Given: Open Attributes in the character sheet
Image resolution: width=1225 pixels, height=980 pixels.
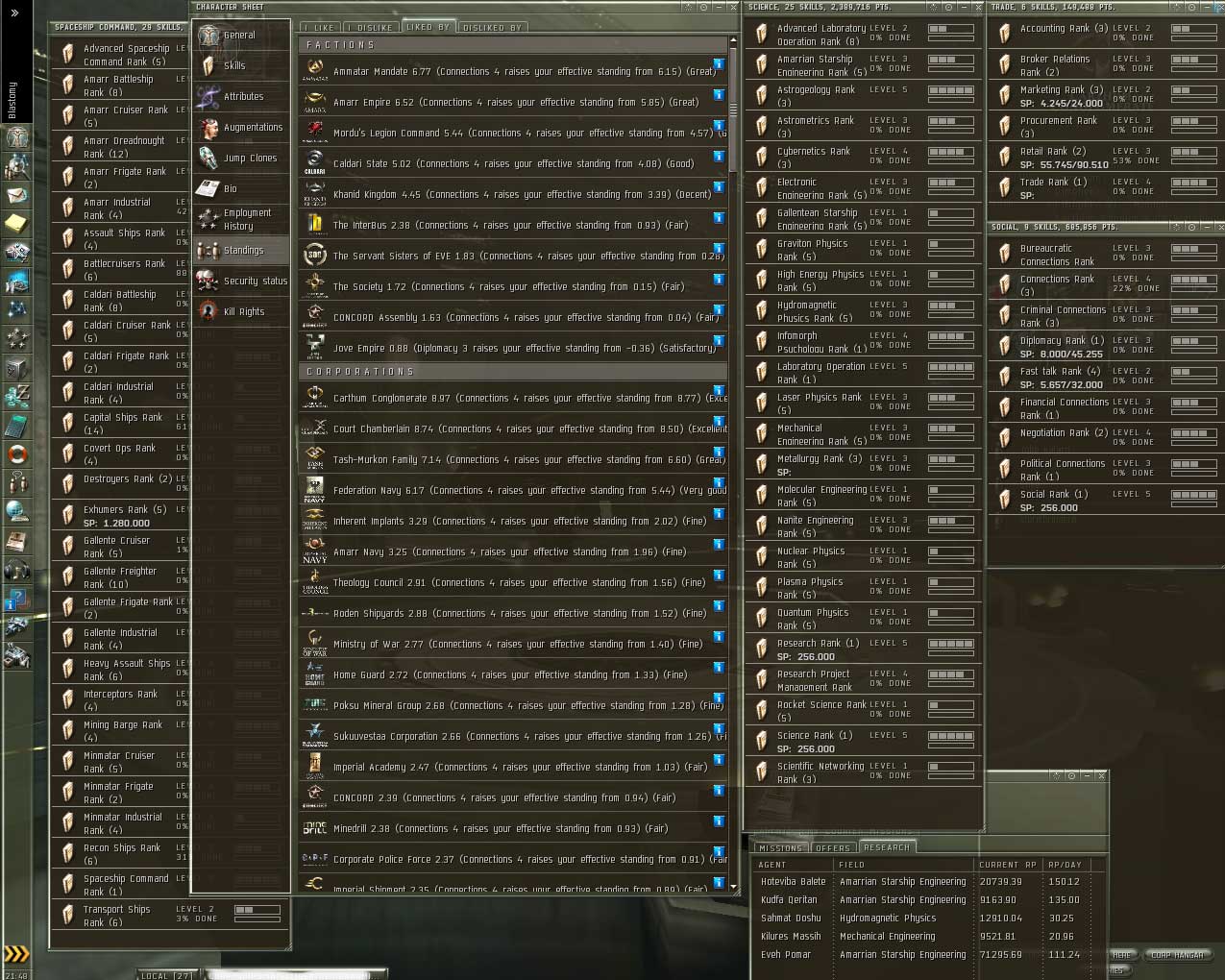Looking at the screenshot, I should pyautogui.click(x=241, y=96).
